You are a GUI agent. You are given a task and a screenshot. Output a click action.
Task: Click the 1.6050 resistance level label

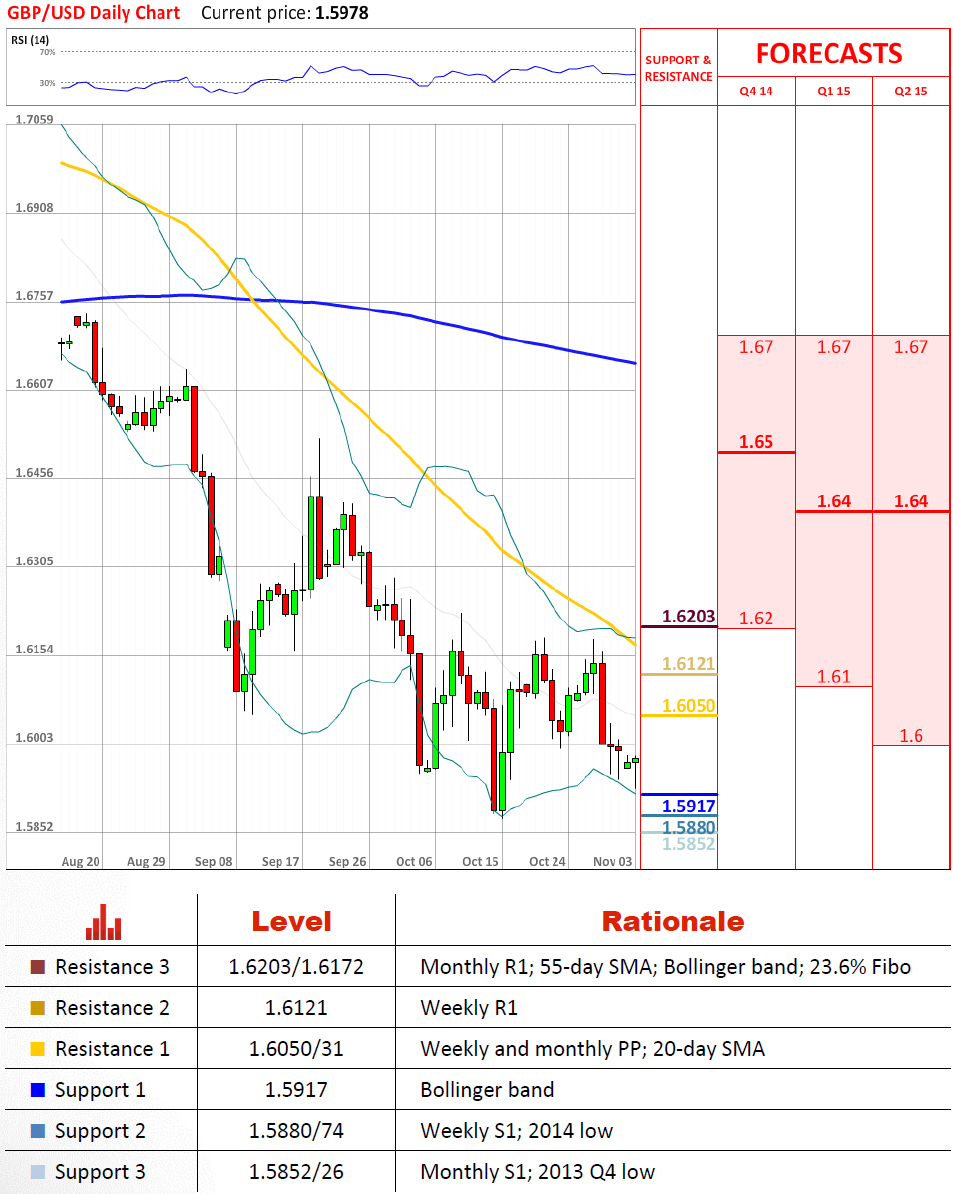(688, 706)
